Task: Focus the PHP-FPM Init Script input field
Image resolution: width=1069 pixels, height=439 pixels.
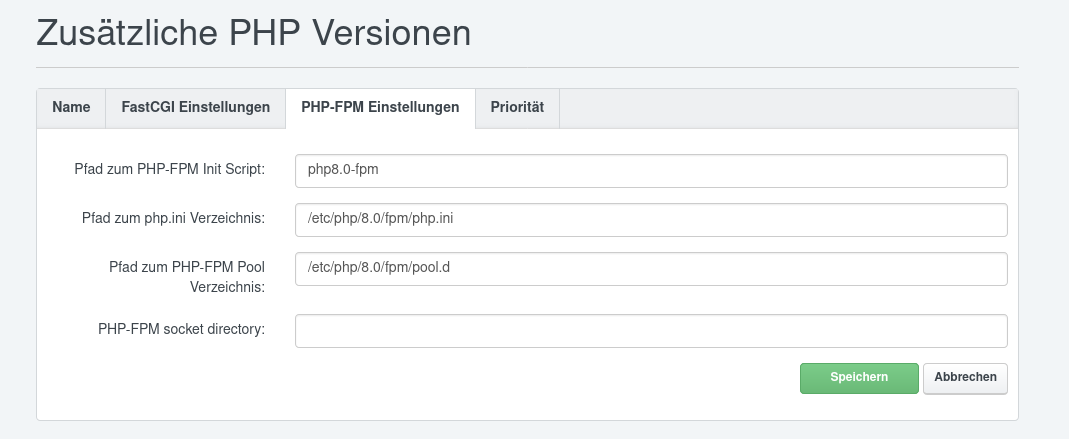Action: coord(650,170)
